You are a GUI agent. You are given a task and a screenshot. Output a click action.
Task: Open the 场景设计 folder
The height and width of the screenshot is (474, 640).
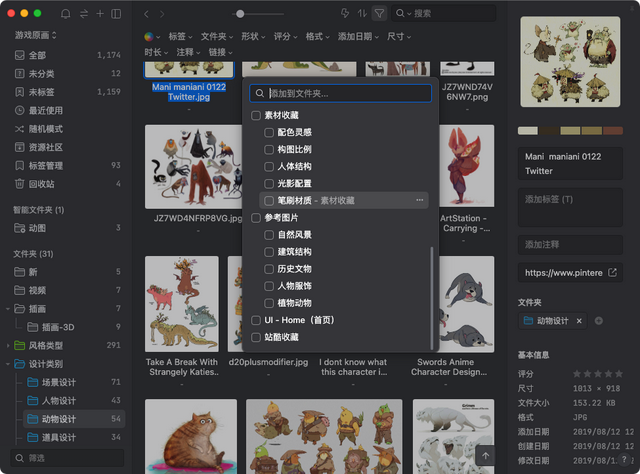(x=73, y=382)
